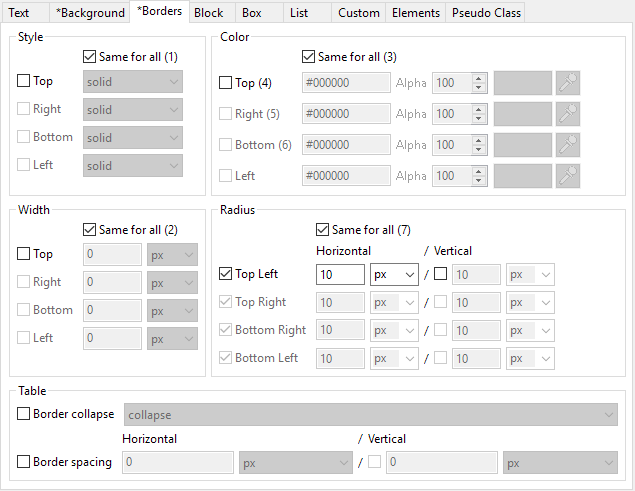Increase the Top color alpha spinner
Screen dimensions: 635x491
coord(479,78)
